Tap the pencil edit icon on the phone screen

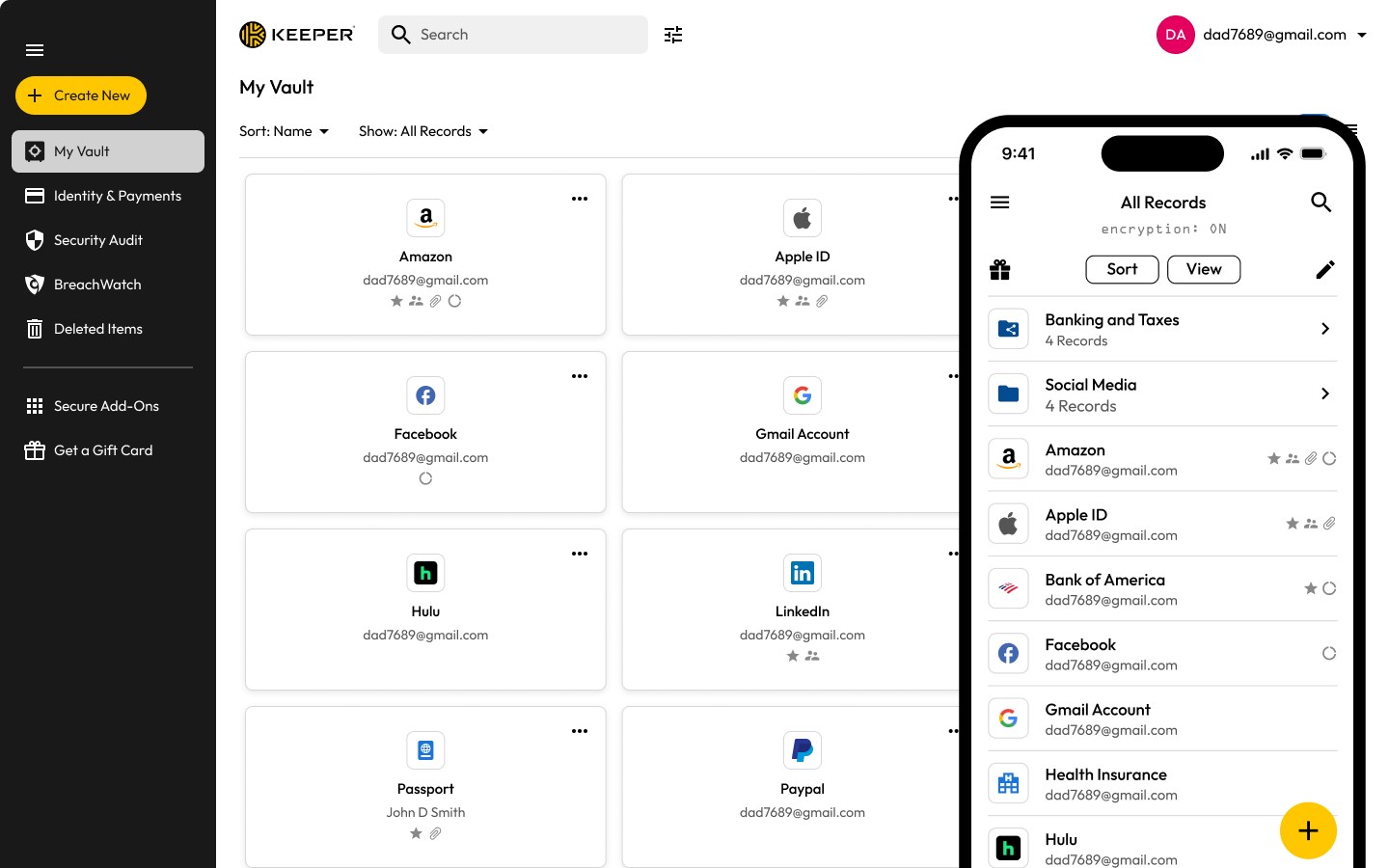pyautogui.click(x=1325, y=269)
